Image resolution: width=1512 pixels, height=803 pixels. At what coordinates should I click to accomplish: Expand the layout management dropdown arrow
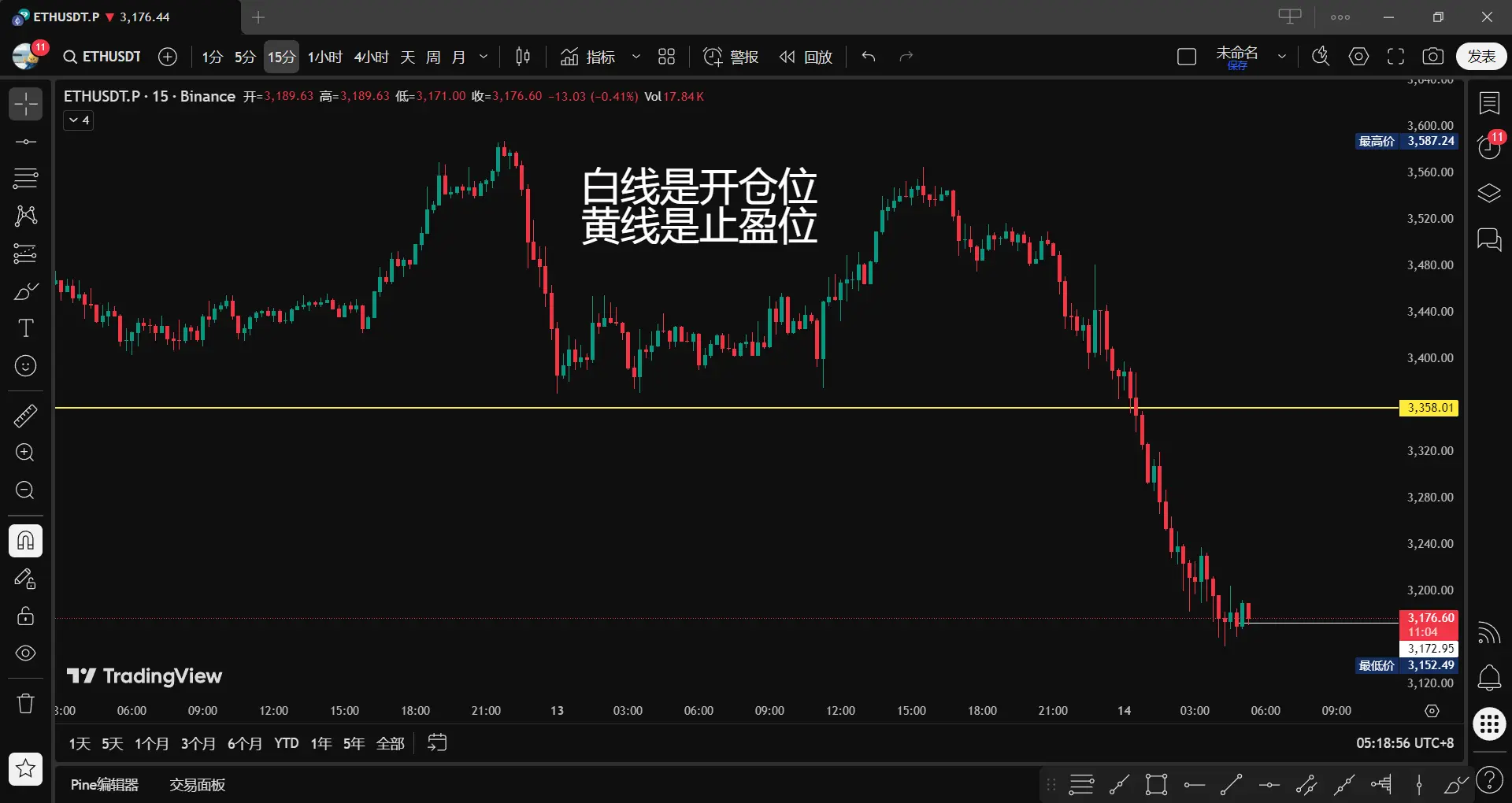tap(1282, 57)
